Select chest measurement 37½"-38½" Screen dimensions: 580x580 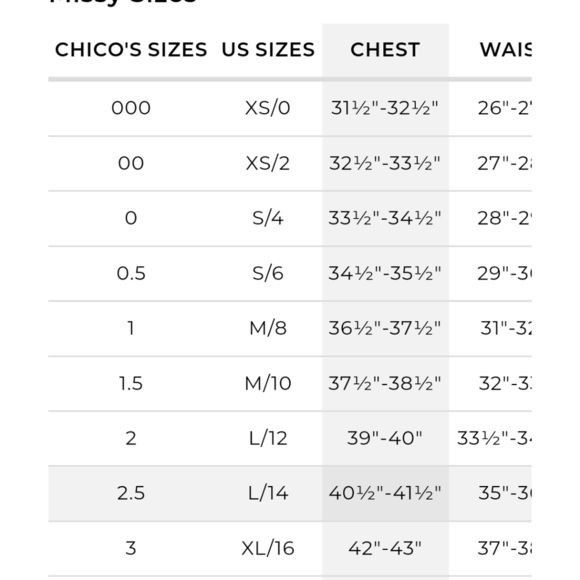(385, 383)
